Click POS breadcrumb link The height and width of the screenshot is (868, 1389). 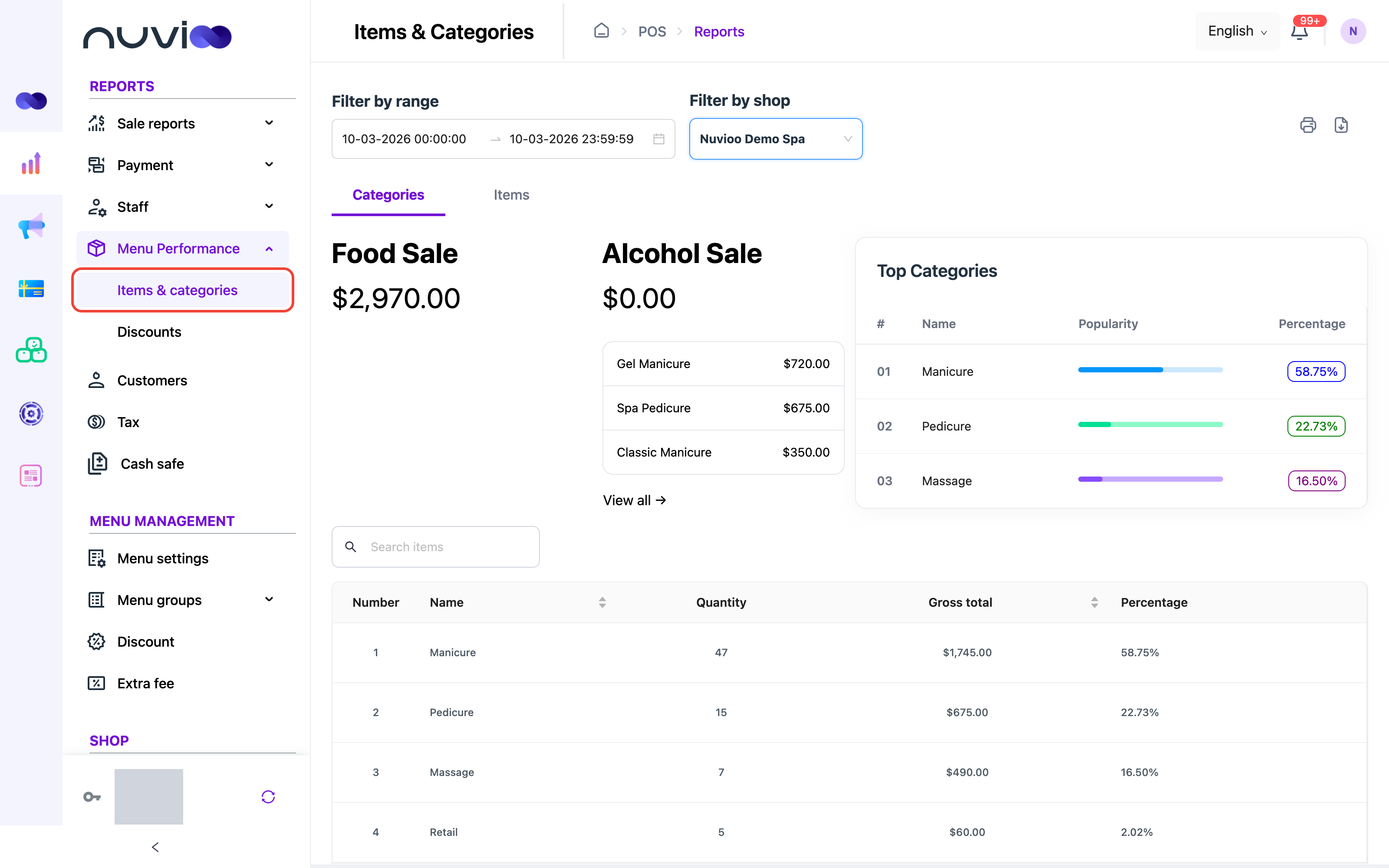[x=652, y=32]
